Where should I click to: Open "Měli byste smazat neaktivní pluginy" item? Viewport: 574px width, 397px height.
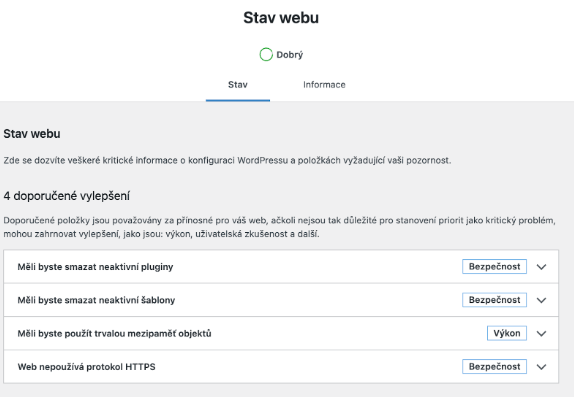pyautogui.click(x=281, y=267)
